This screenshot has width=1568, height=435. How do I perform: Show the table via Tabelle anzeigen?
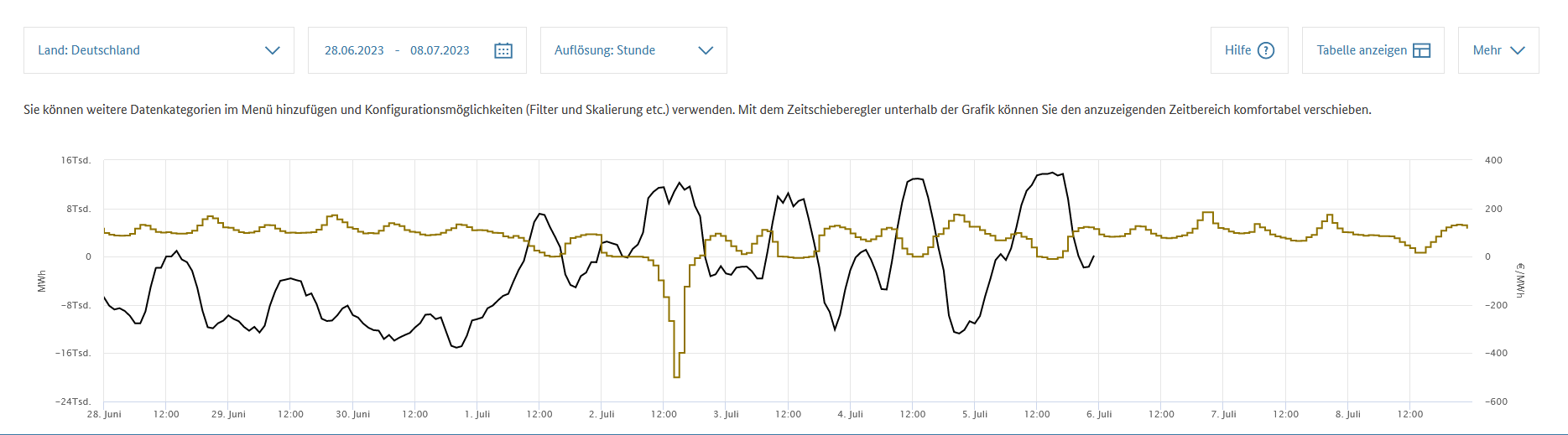(x=1362, y=50)
